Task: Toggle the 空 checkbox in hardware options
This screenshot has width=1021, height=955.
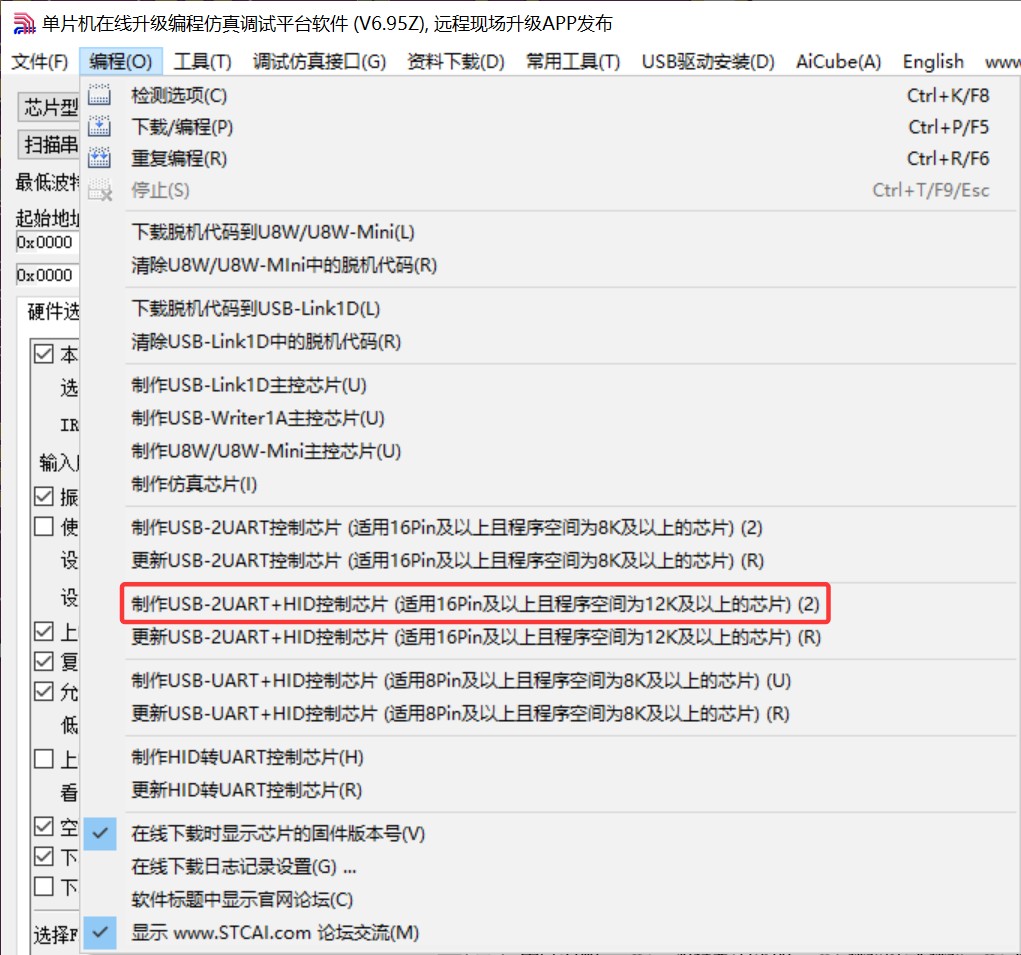Action: 44,826
